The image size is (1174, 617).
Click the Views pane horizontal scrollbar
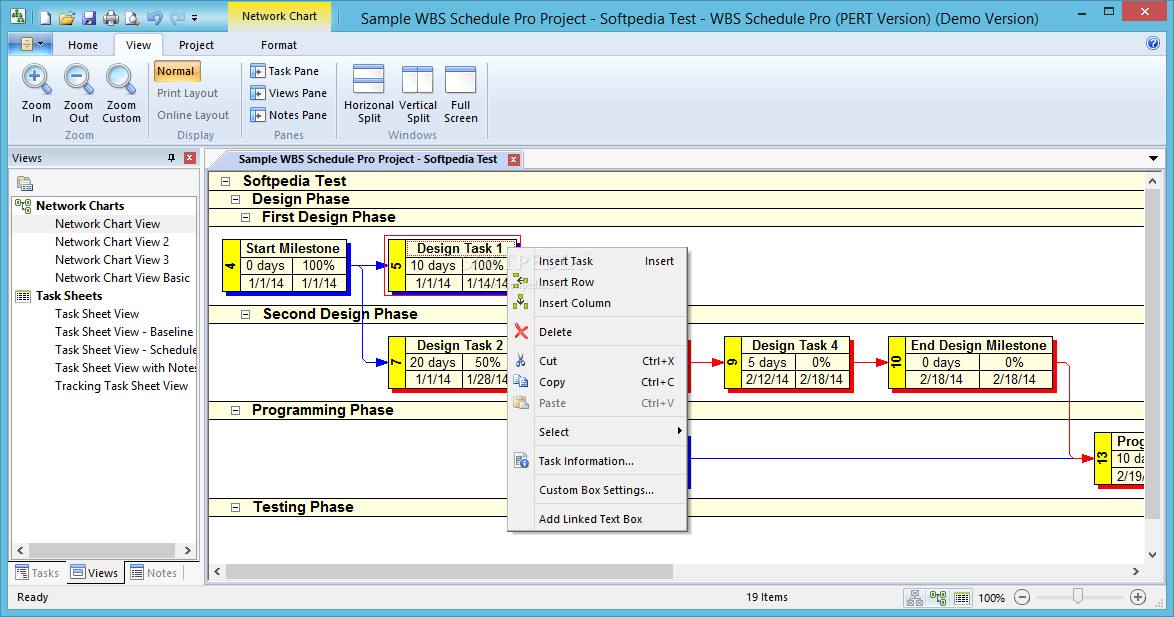pyautogui.click(x=103, y=550)
